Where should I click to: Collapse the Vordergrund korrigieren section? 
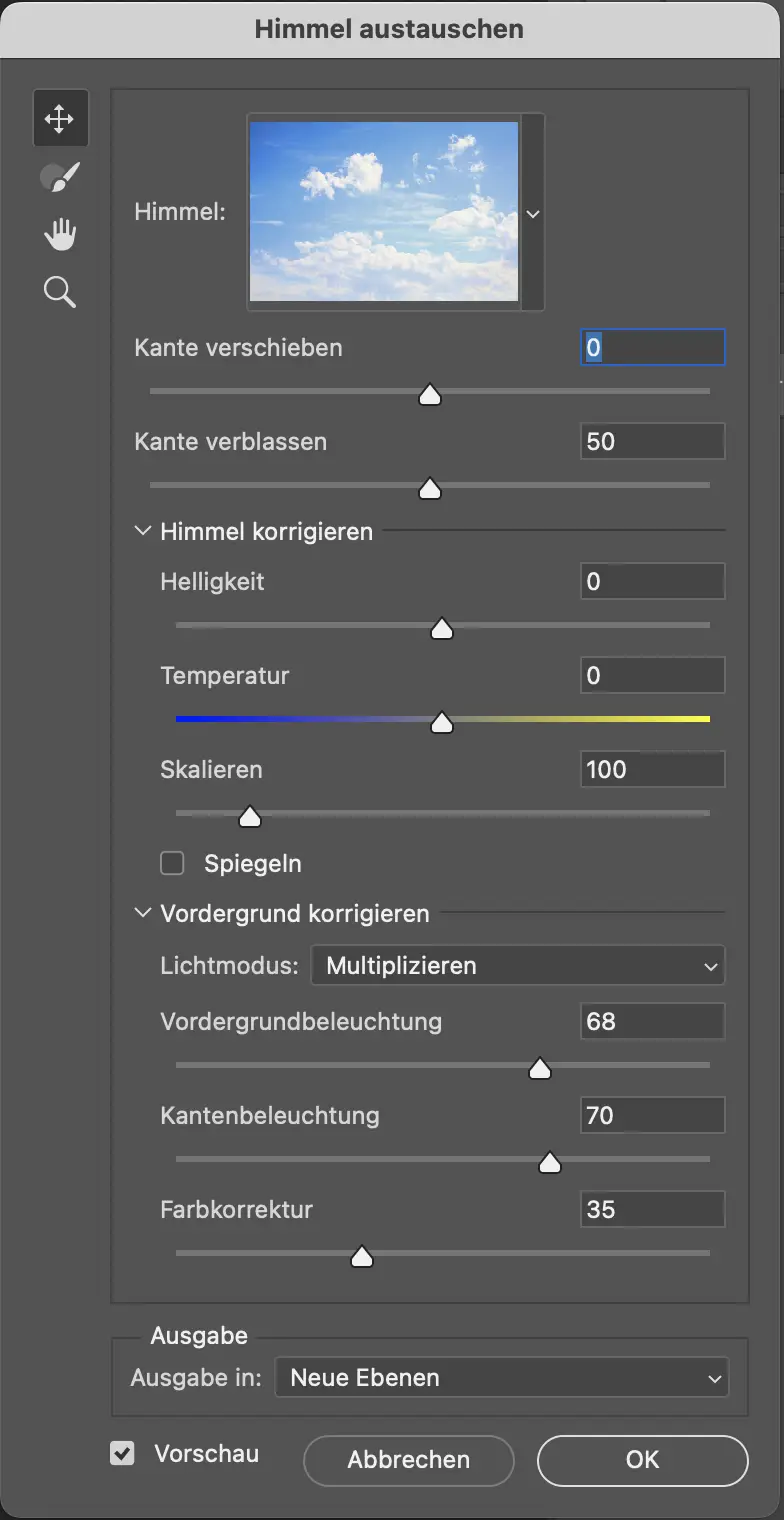click(142, 913)
